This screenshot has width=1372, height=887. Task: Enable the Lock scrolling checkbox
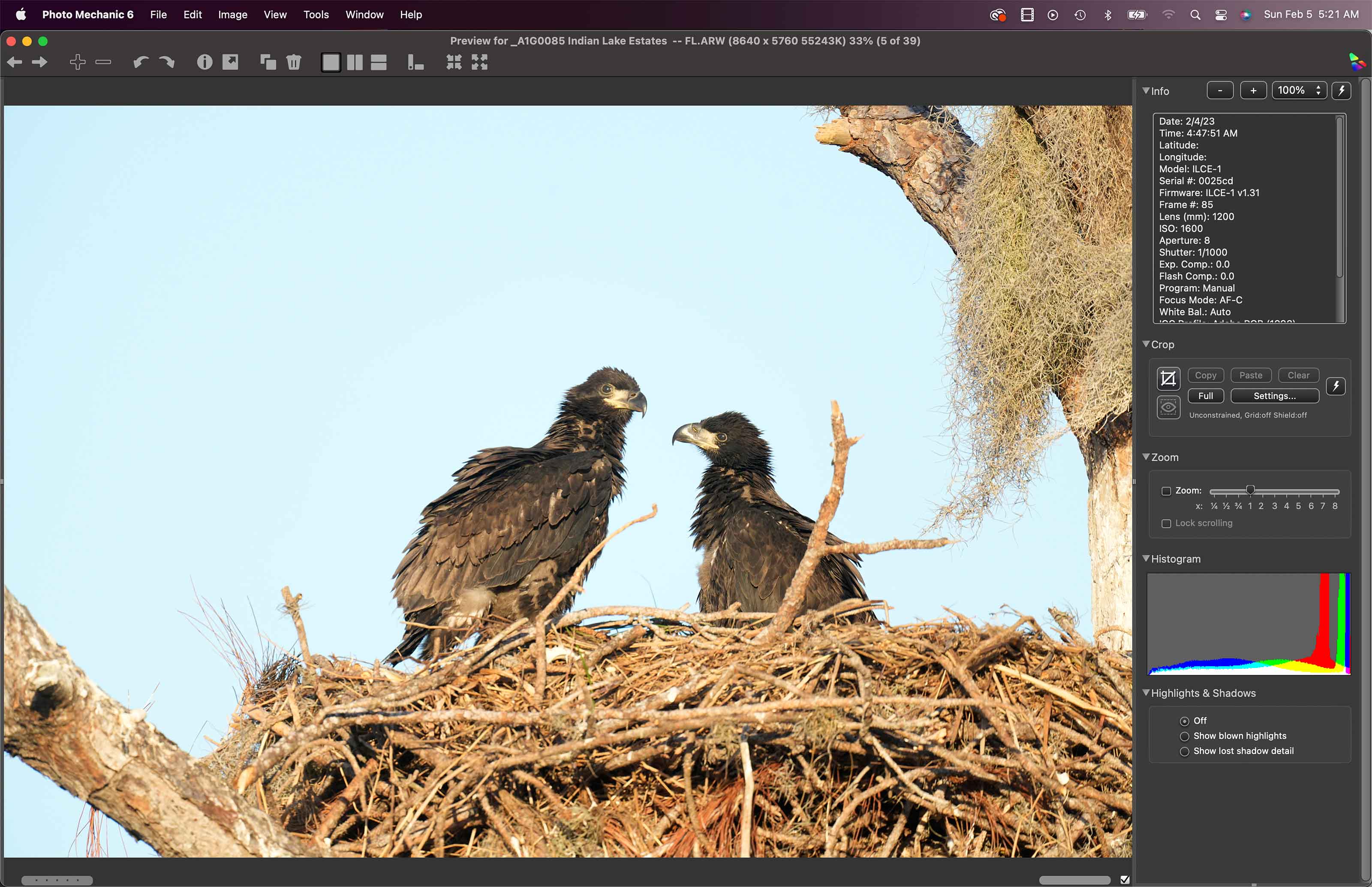[x=1166, y=523]
